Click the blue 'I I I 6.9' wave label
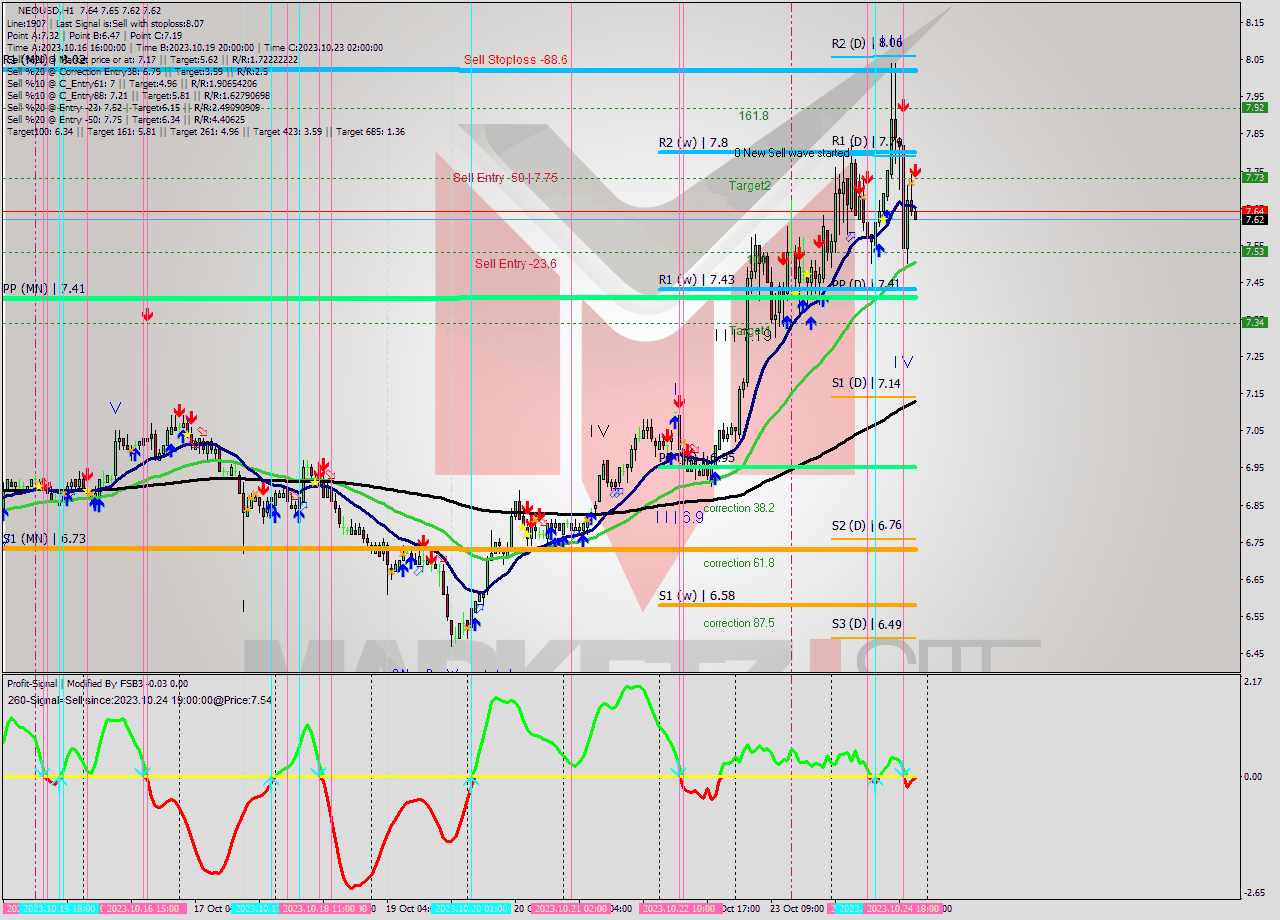This screenshot has width=1280, height=920. point(679,518)
